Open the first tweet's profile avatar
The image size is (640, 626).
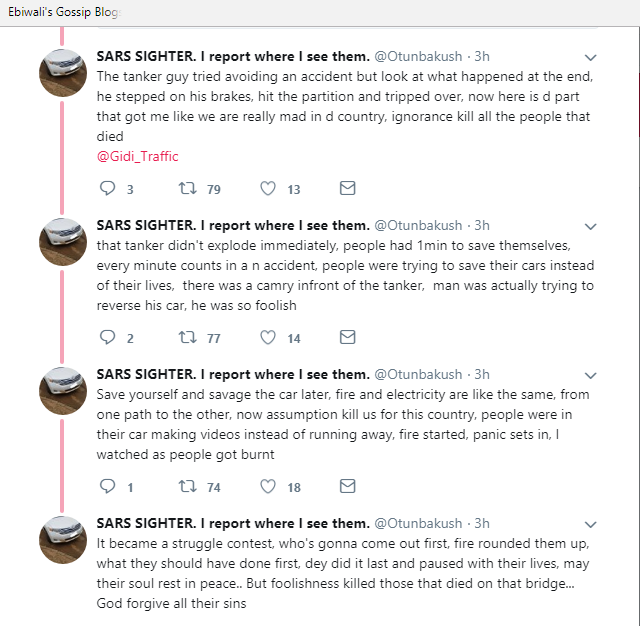pyautogui.click(x=63, y=71)
